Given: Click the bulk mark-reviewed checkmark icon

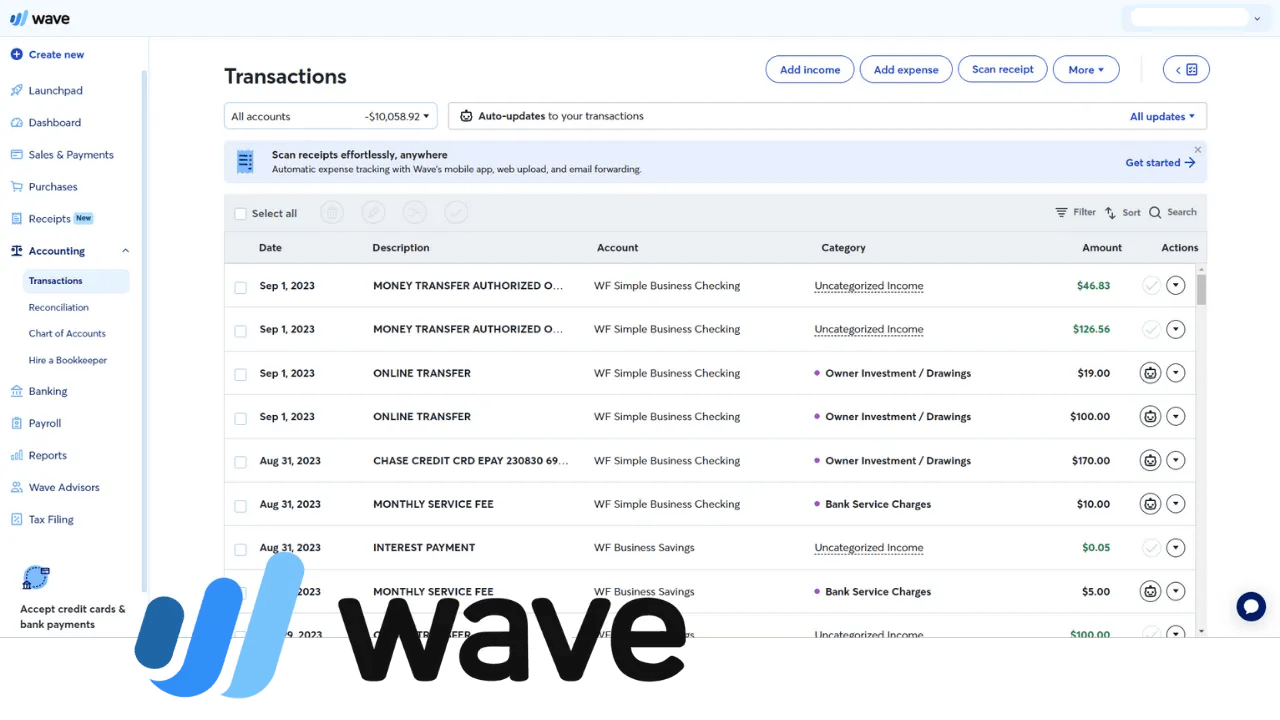Looking at the screenshot, I should (x=455, y=212).
